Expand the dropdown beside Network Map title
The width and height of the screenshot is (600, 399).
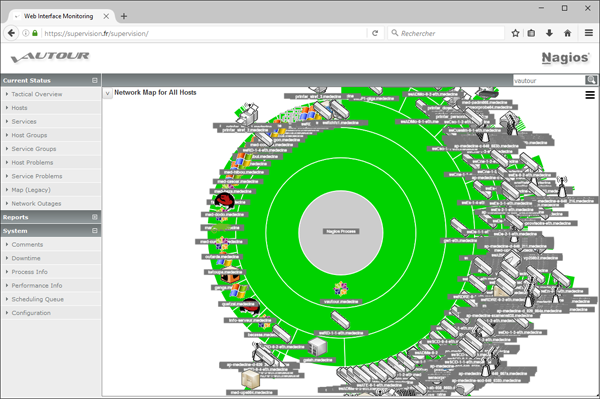(108, 93)
